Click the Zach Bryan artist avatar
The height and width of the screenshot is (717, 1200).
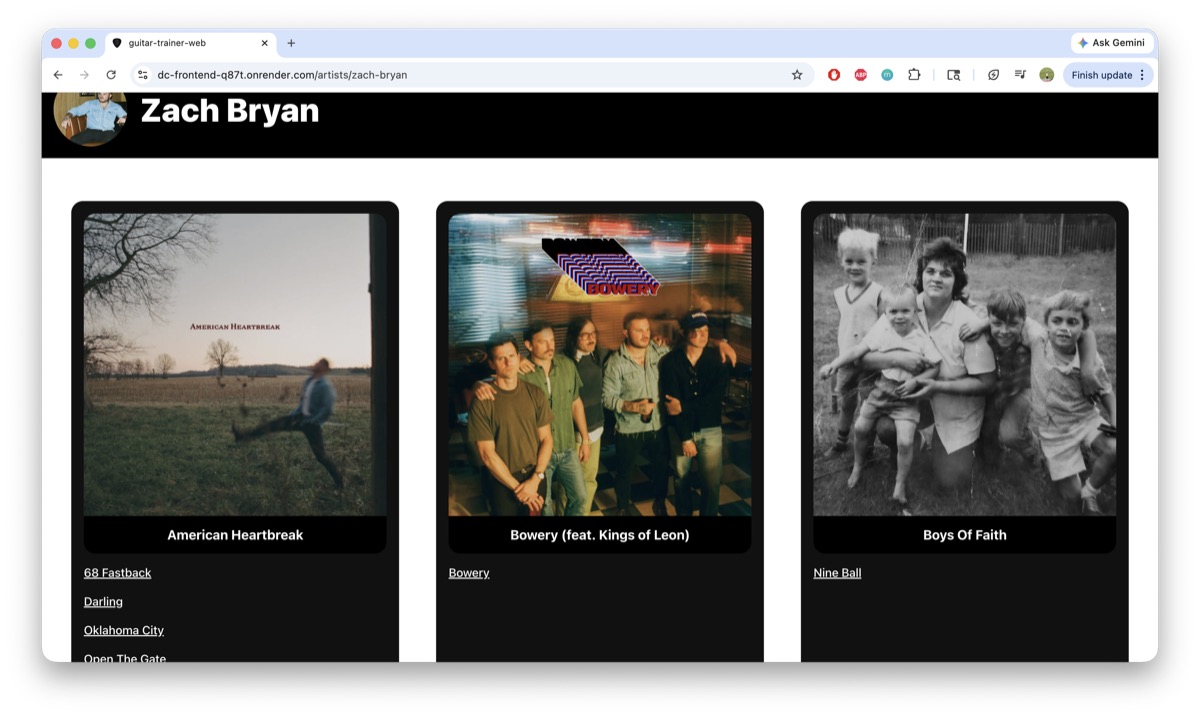pos(90,118)
